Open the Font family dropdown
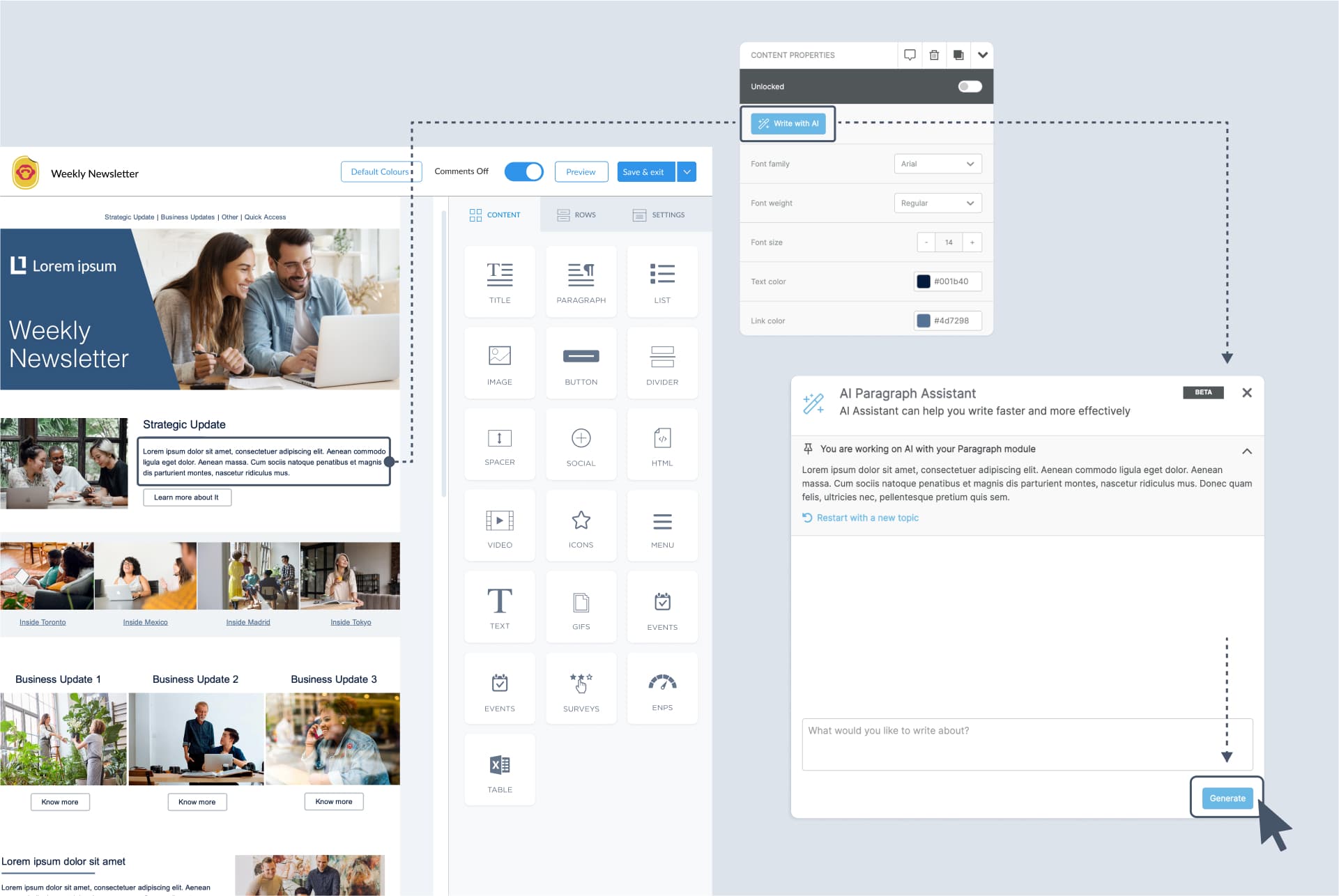Image resolution: width=1339 pixels, height=896 pixels. click(937, 163)
